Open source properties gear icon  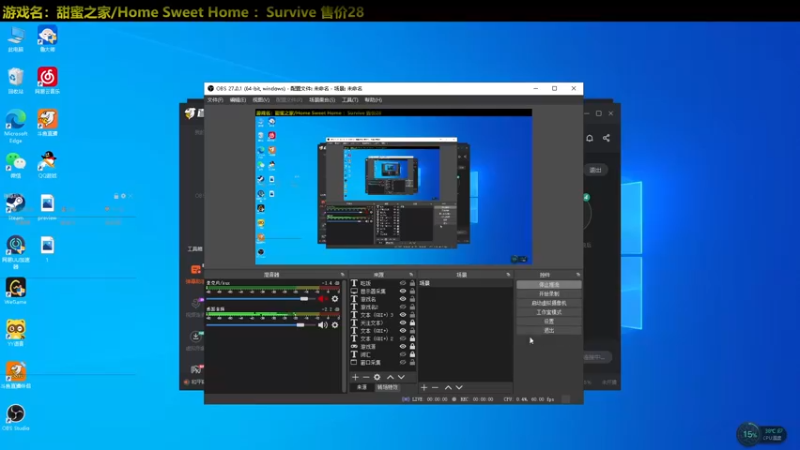[x=377, y=377]
